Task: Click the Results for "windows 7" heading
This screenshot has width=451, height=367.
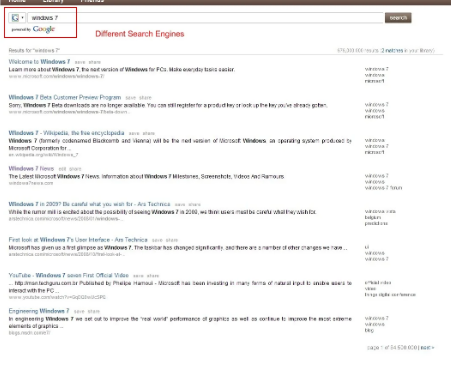Action: (x=34, y=50)
